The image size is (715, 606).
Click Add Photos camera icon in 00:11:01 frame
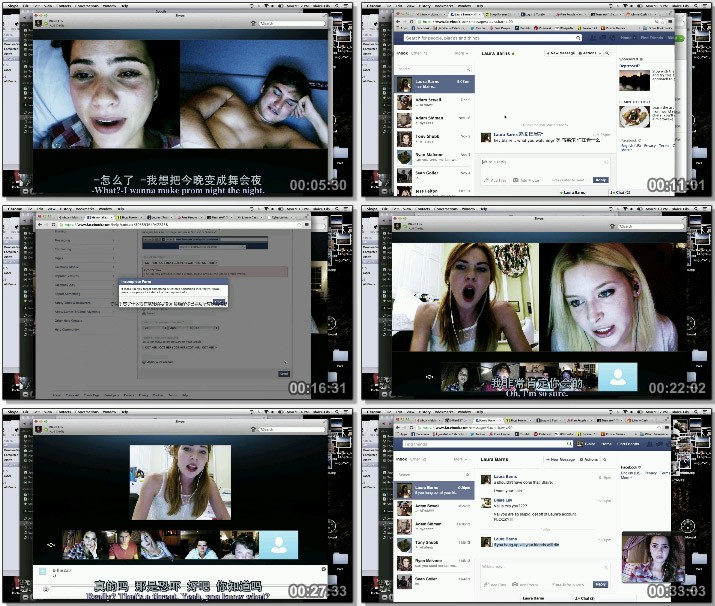coord(515,180)
